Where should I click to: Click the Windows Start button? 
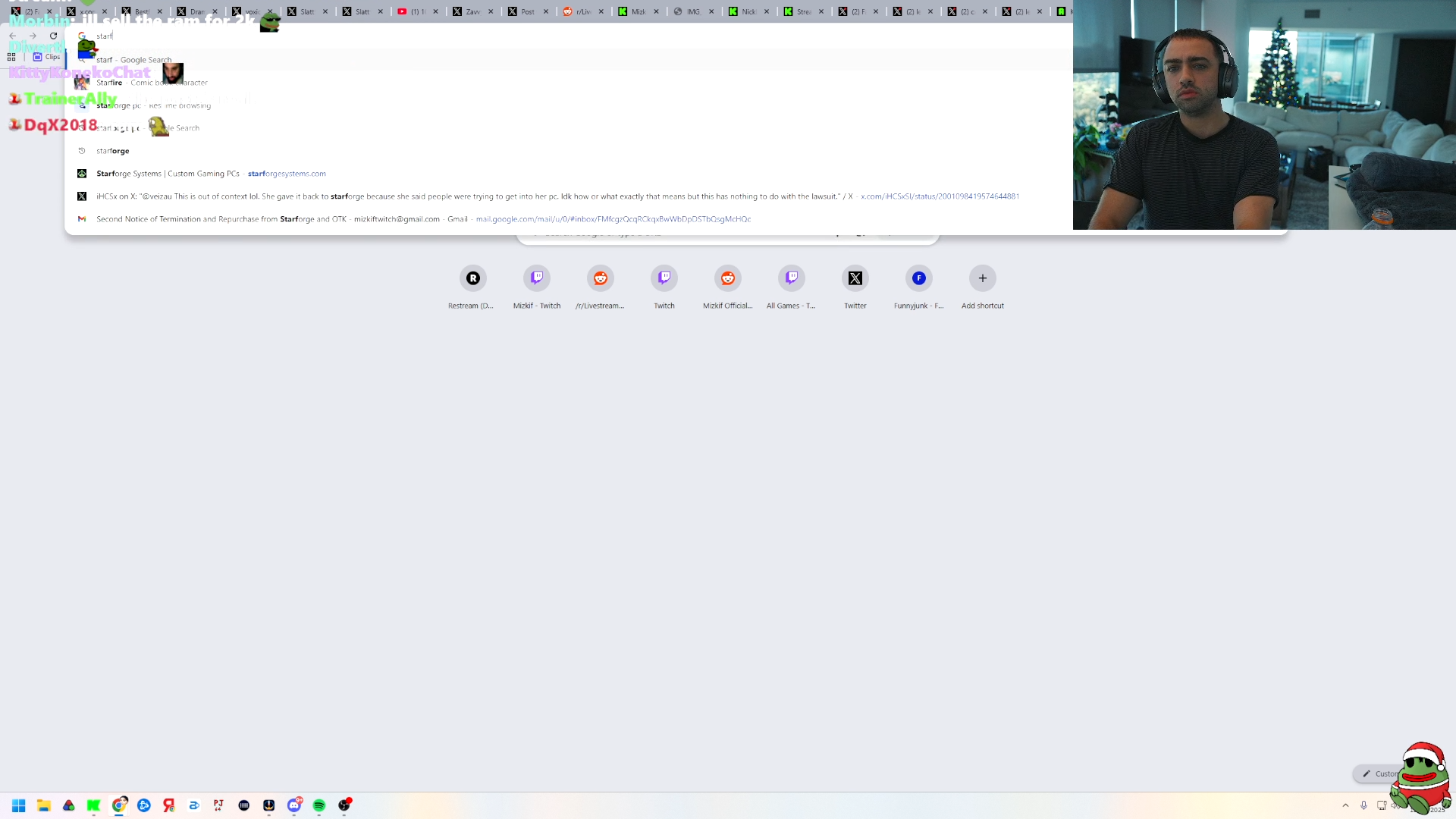pos(19,805)
